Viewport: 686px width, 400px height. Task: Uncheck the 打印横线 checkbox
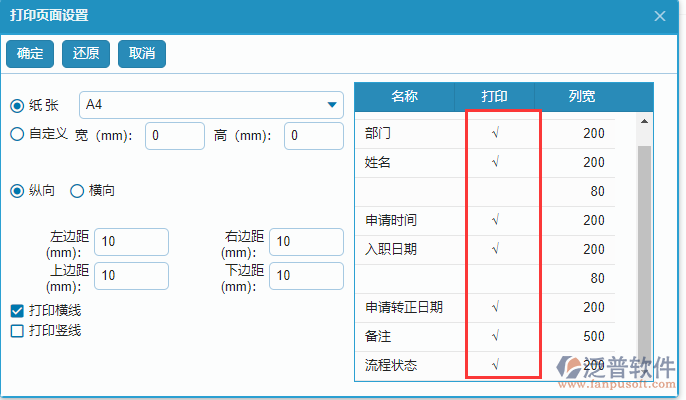tap(17, 311)
